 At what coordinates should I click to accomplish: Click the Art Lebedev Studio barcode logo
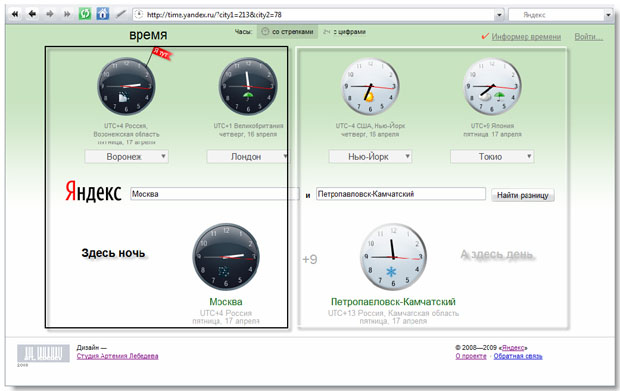[x=43, y=353]
